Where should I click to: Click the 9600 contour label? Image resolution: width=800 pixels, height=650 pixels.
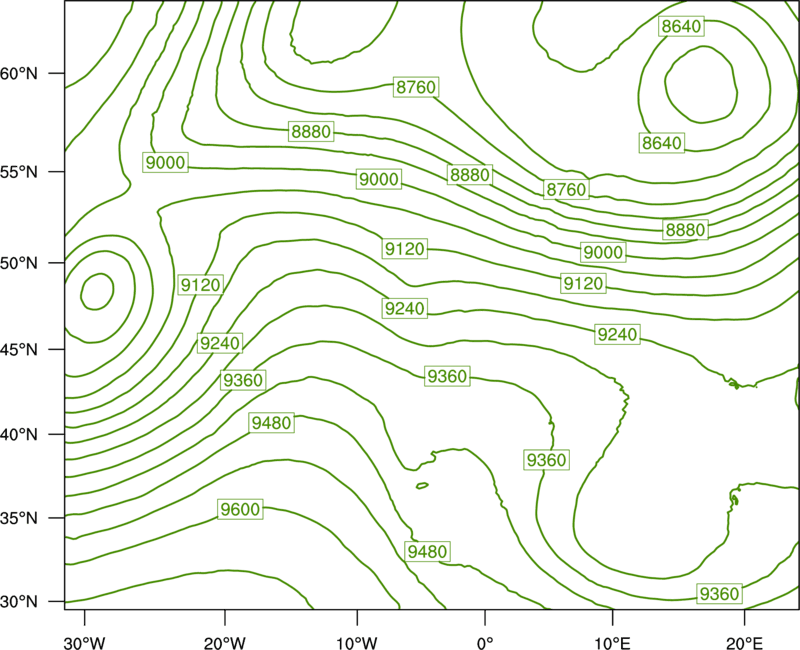pyautogui.click(x=240, y=509)
